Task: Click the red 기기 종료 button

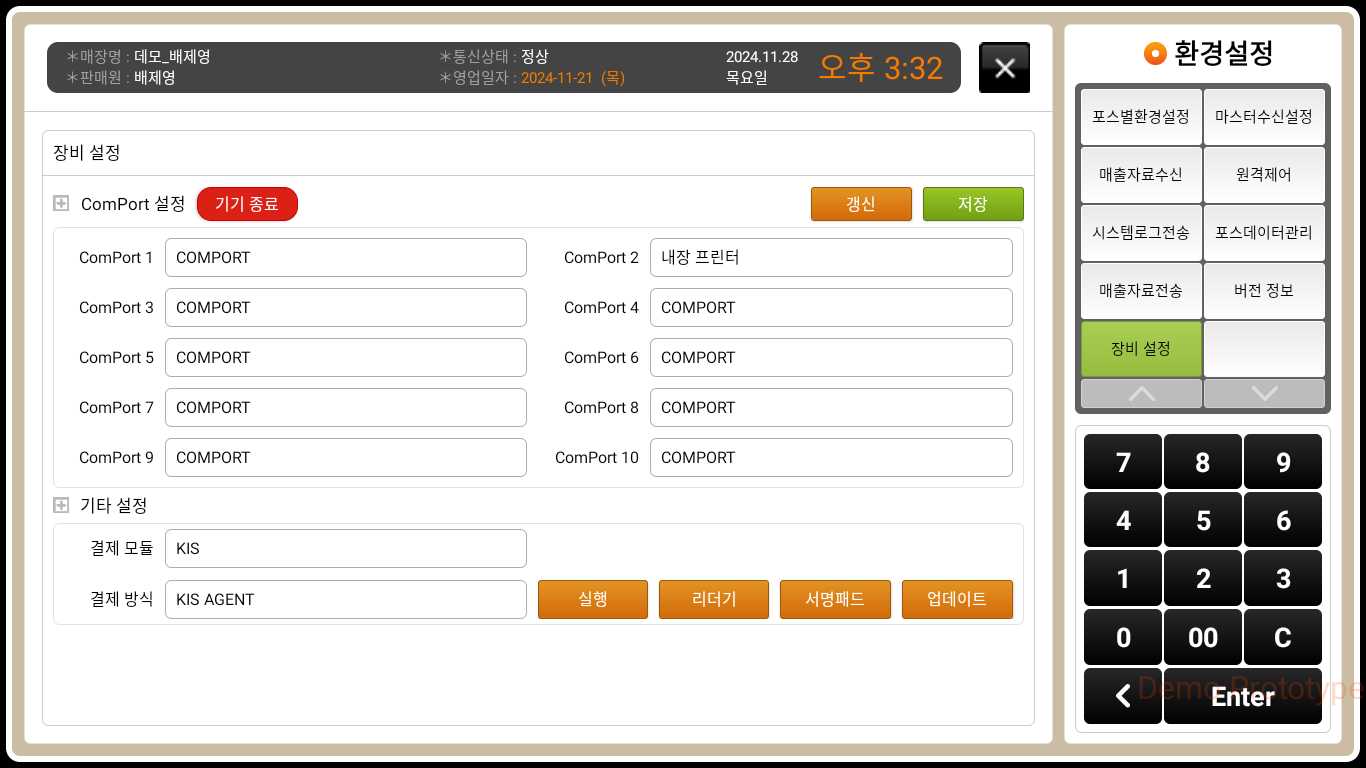Action: 247,204
